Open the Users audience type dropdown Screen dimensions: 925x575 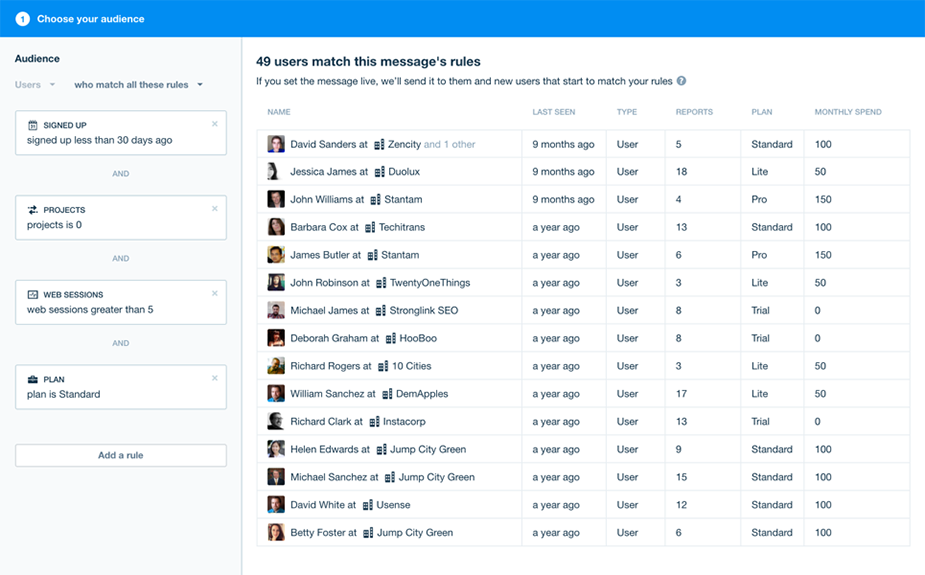[x=35, y=84]
